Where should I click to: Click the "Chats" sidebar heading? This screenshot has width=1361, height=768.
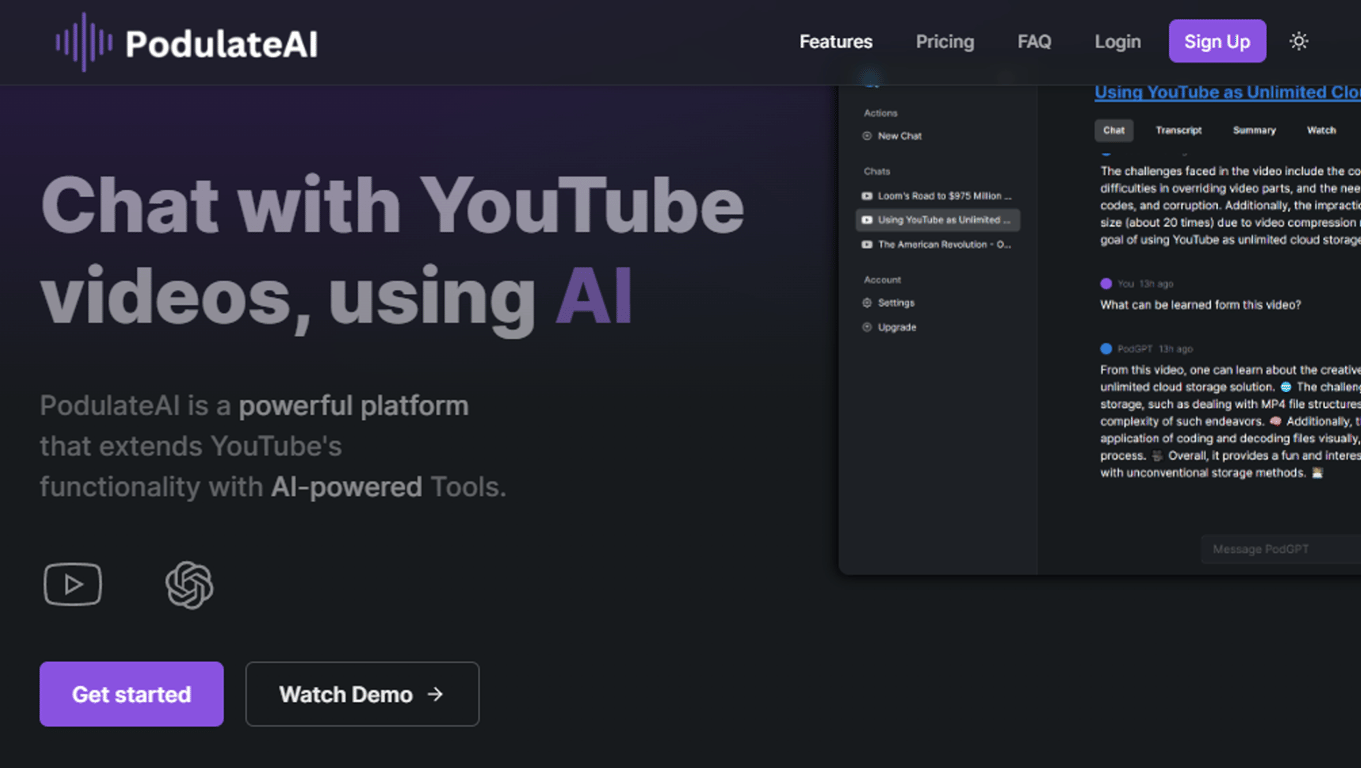click(877, 172)
